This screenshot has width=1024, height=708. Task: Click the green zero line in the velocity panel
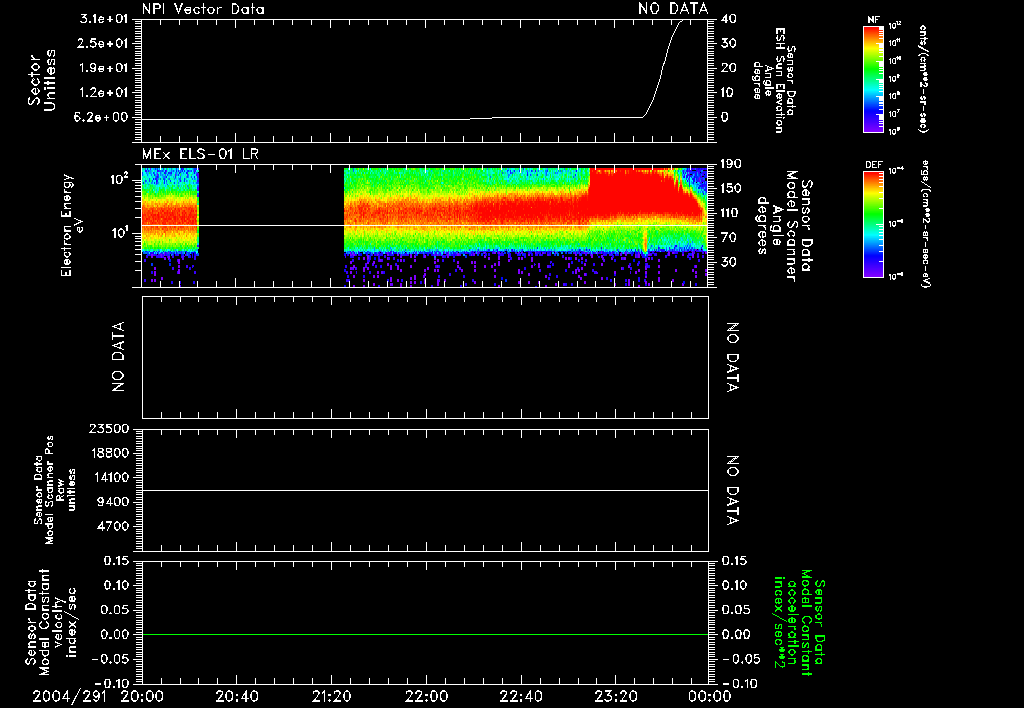(425, 634)
